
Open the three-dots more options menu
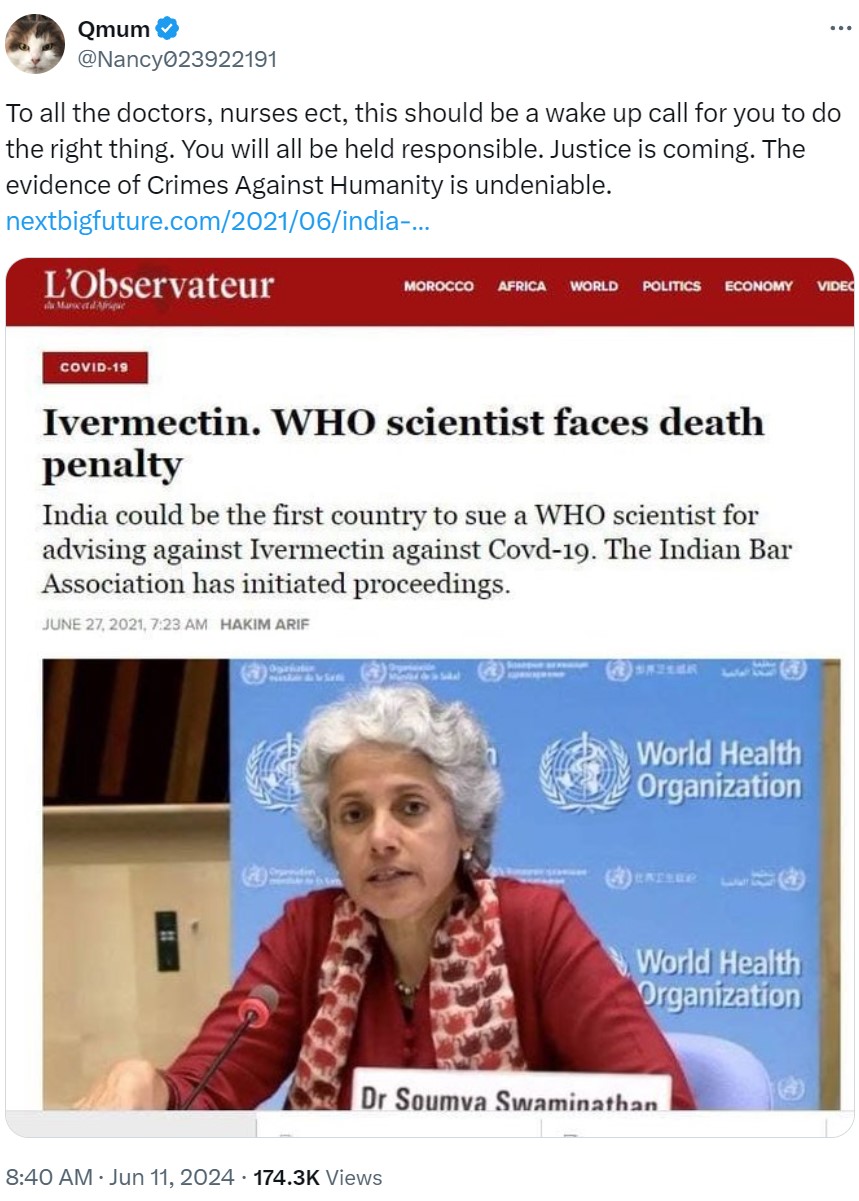(840, 29)
